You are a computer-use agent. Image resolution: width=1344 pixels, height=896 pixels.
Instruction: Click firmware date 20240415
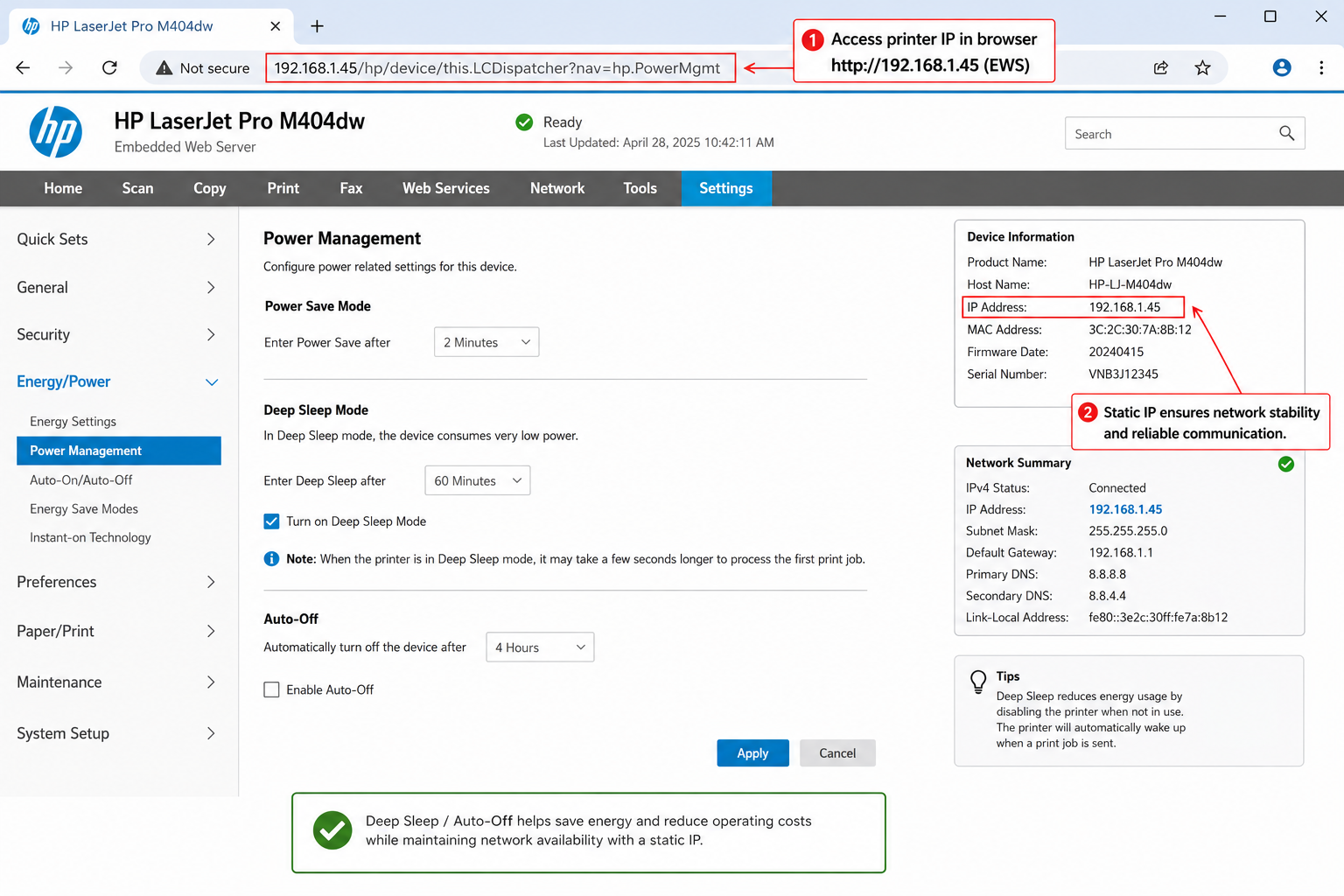1116,352
